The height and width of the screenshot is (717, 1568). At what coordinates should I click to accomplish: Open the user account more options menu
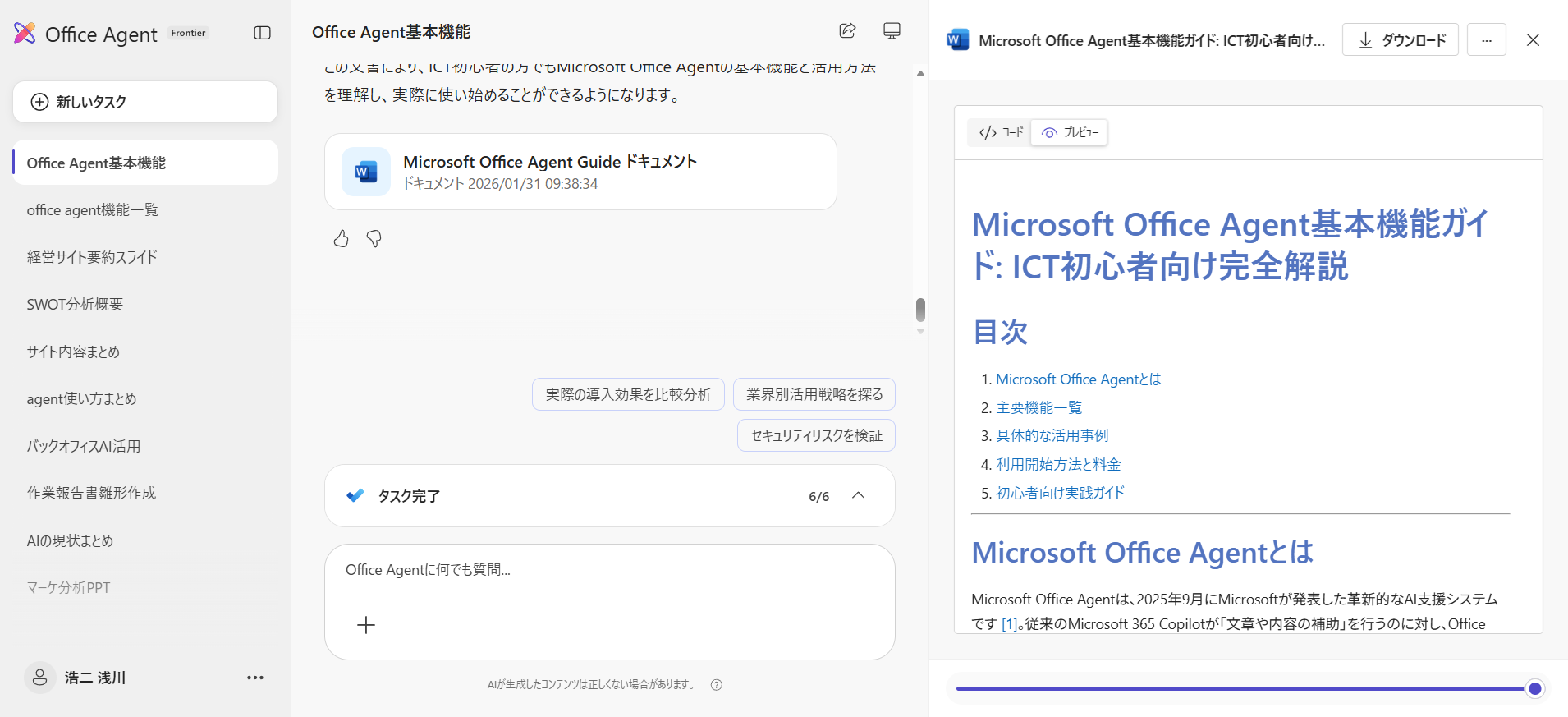point(255,678)
